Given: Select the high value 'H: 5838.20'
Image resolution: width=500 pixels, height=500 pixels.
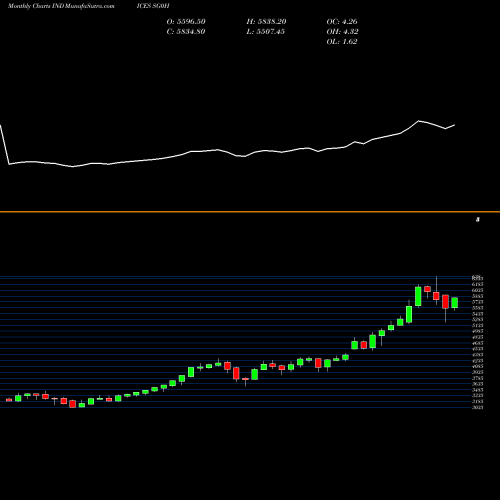Looking at the screenshot, I should tap(266, 22).
